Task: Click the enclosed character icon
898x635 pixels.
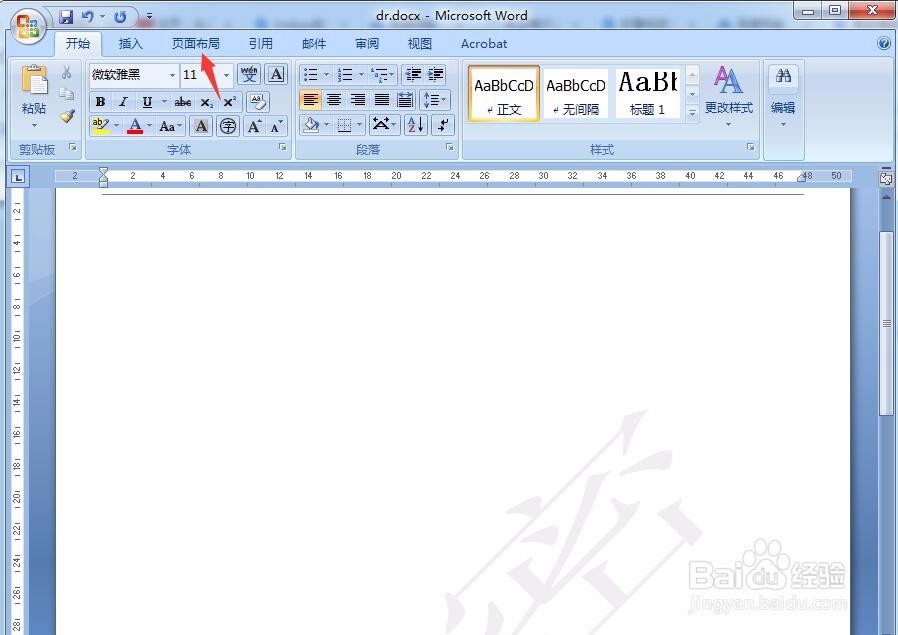Action: click(228, 126)
